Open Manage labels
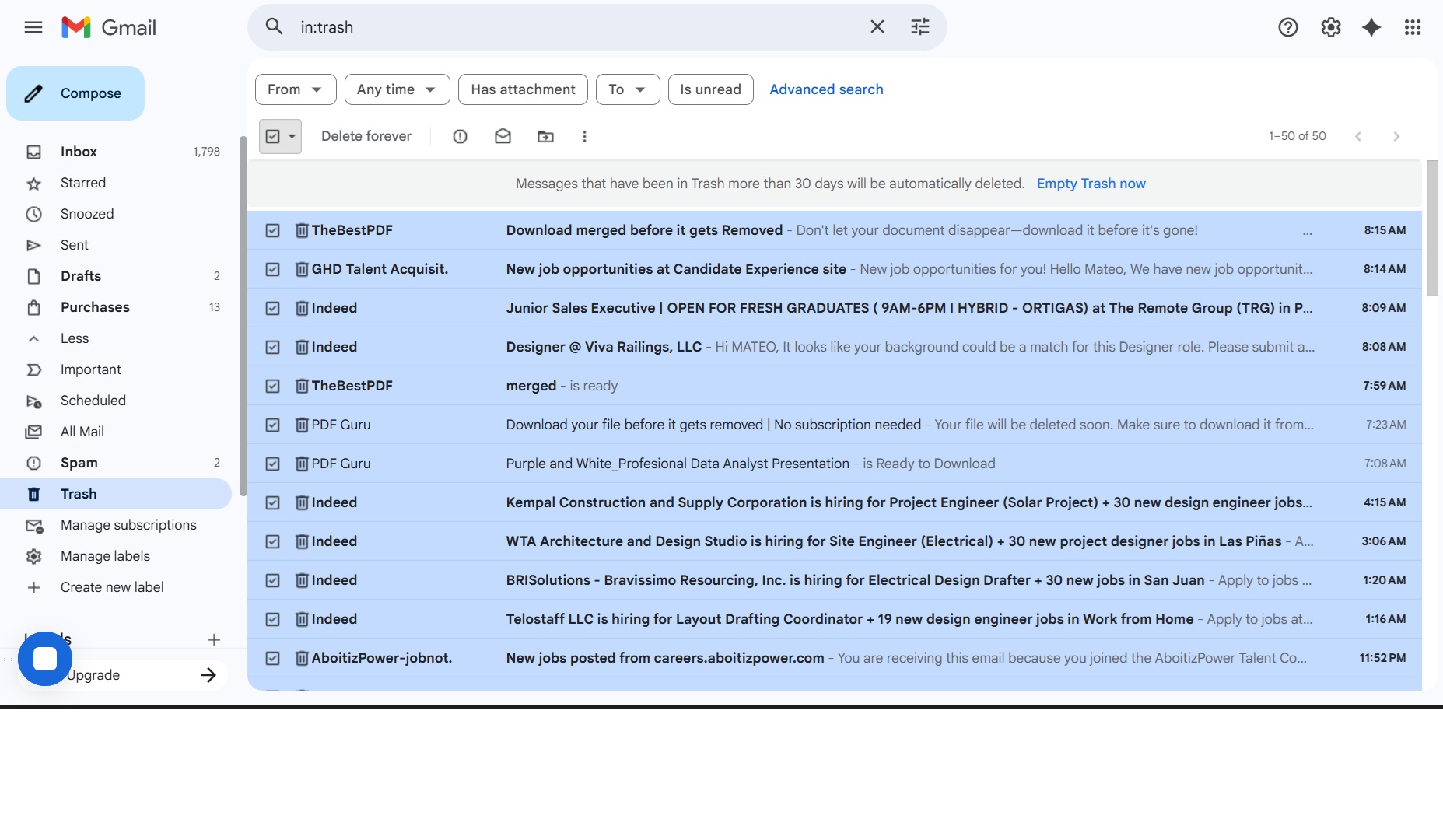Image resolution: width=1443 pixels, height=840 pixels. point(117,556)
